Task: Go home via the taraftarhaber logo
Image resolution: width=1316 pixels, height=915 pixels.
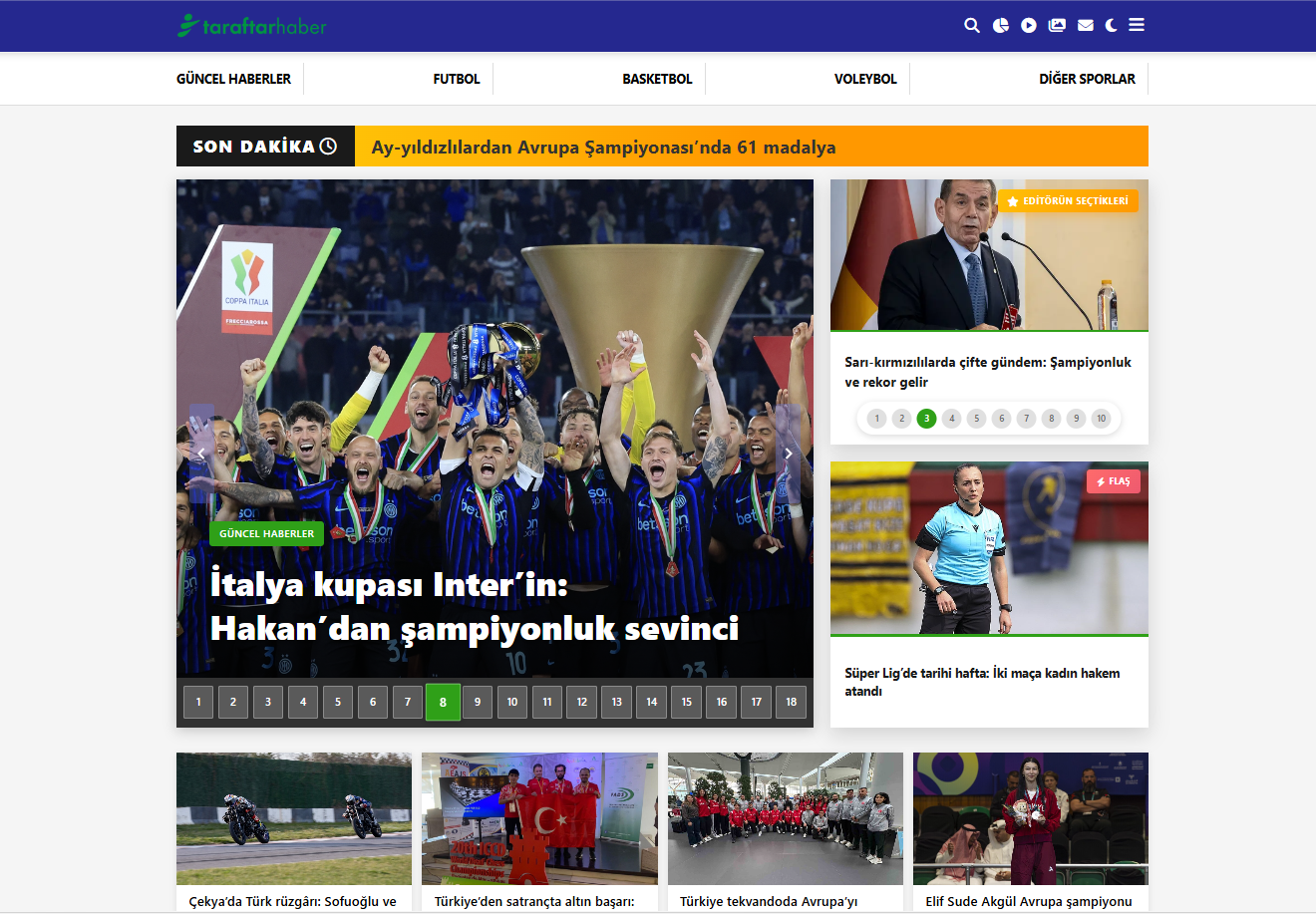Action: click(252, 26)
